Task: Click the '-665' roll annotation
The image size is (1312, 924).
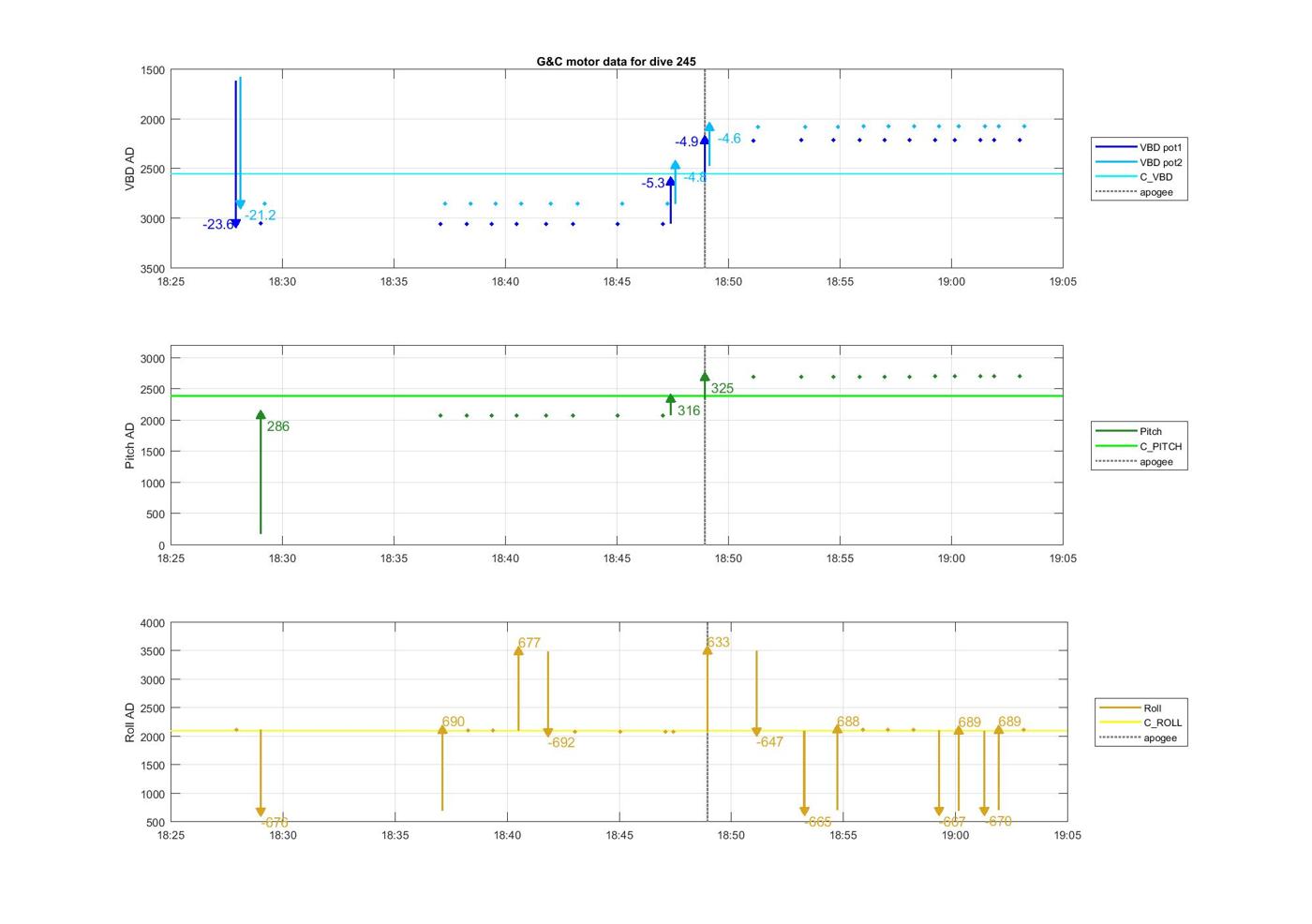Action: 817,822
